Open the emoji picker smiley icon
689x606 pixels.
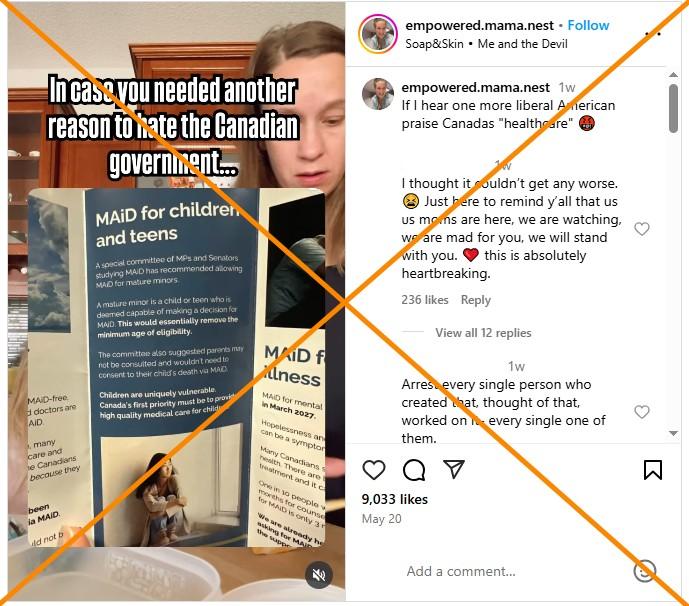pos(645,571)
